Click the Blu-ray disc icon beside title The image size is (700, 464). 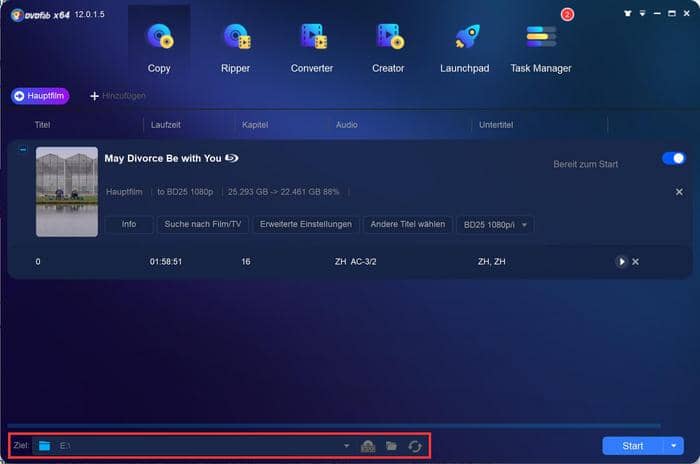pyautogui.click(x=231, y=158)
